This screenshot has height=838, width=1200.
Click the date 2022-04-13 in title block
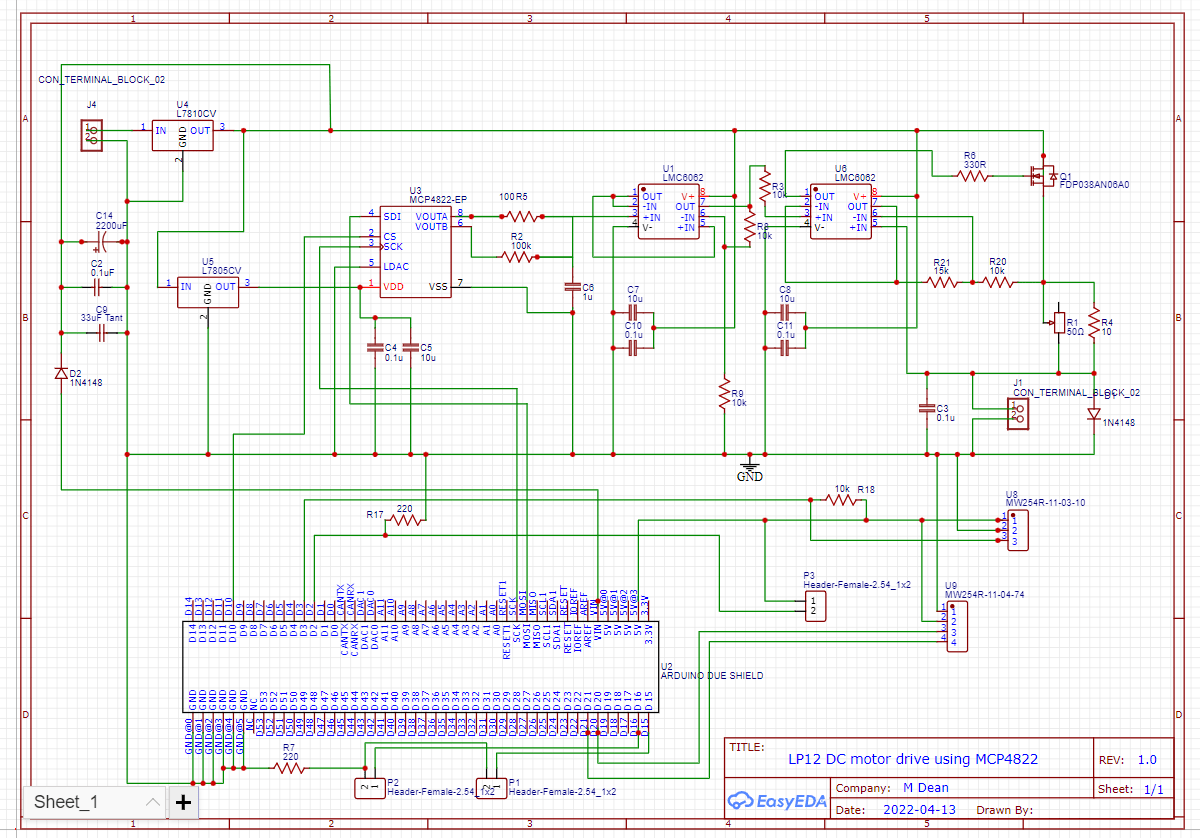pos(920,809)
